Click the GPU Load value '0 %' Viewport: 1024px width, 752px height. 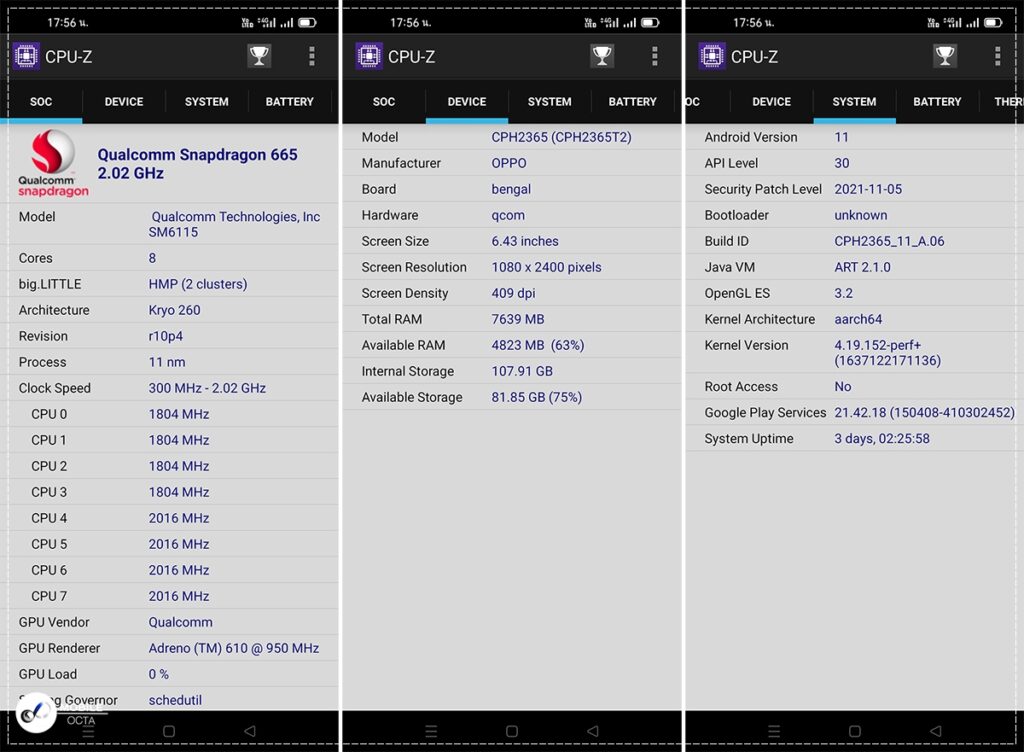pos(159,674)
